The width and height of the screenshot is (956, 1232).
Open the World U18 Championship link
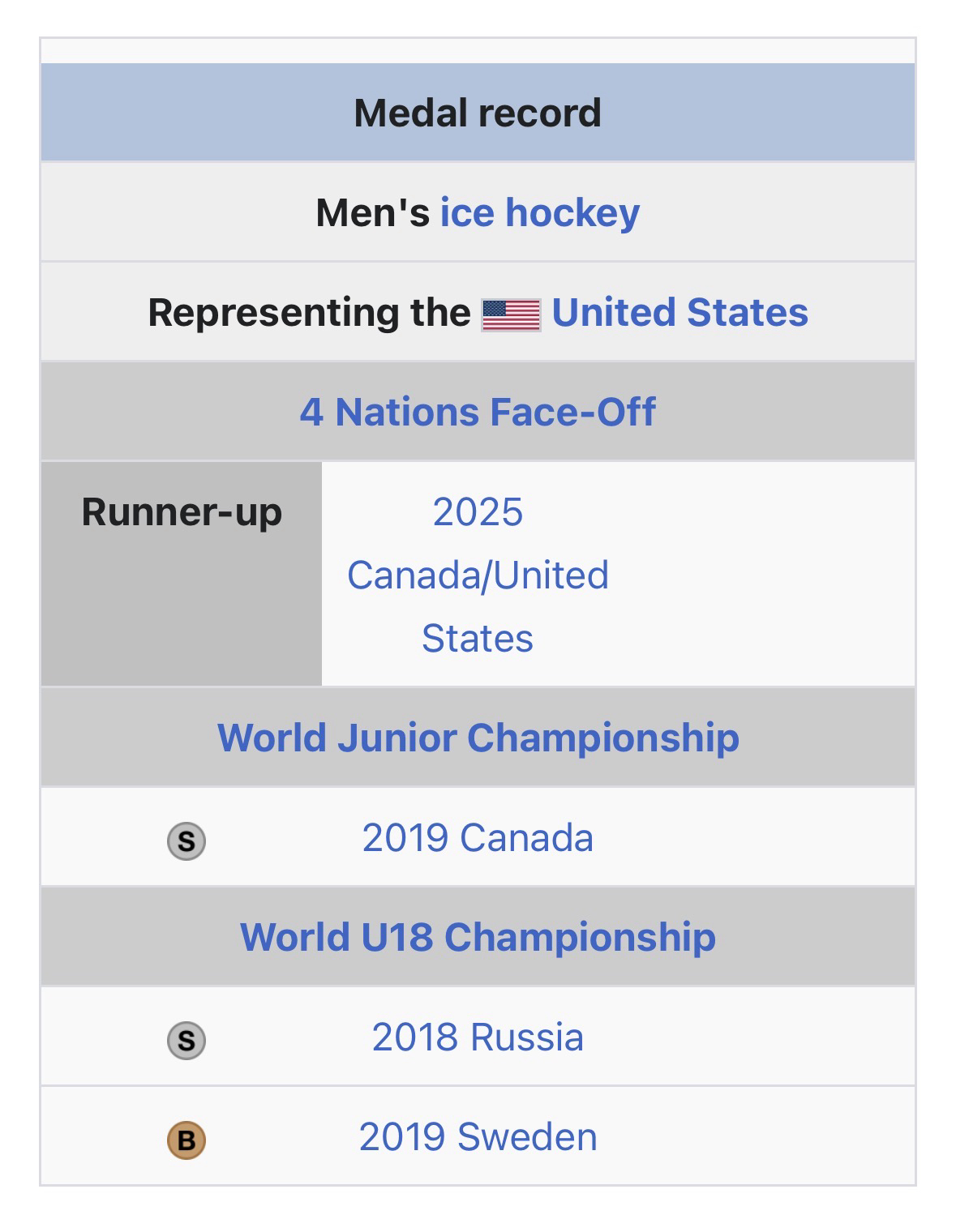coord(478,937)
